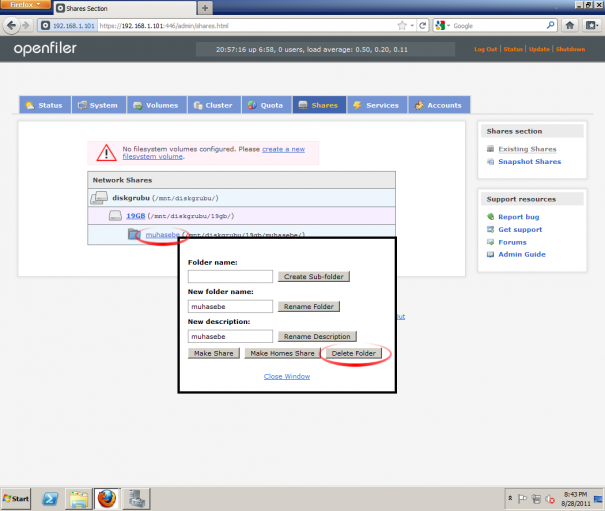Launch PowerShell from the taskbar
605x511 pixels.
click(50, 499)
